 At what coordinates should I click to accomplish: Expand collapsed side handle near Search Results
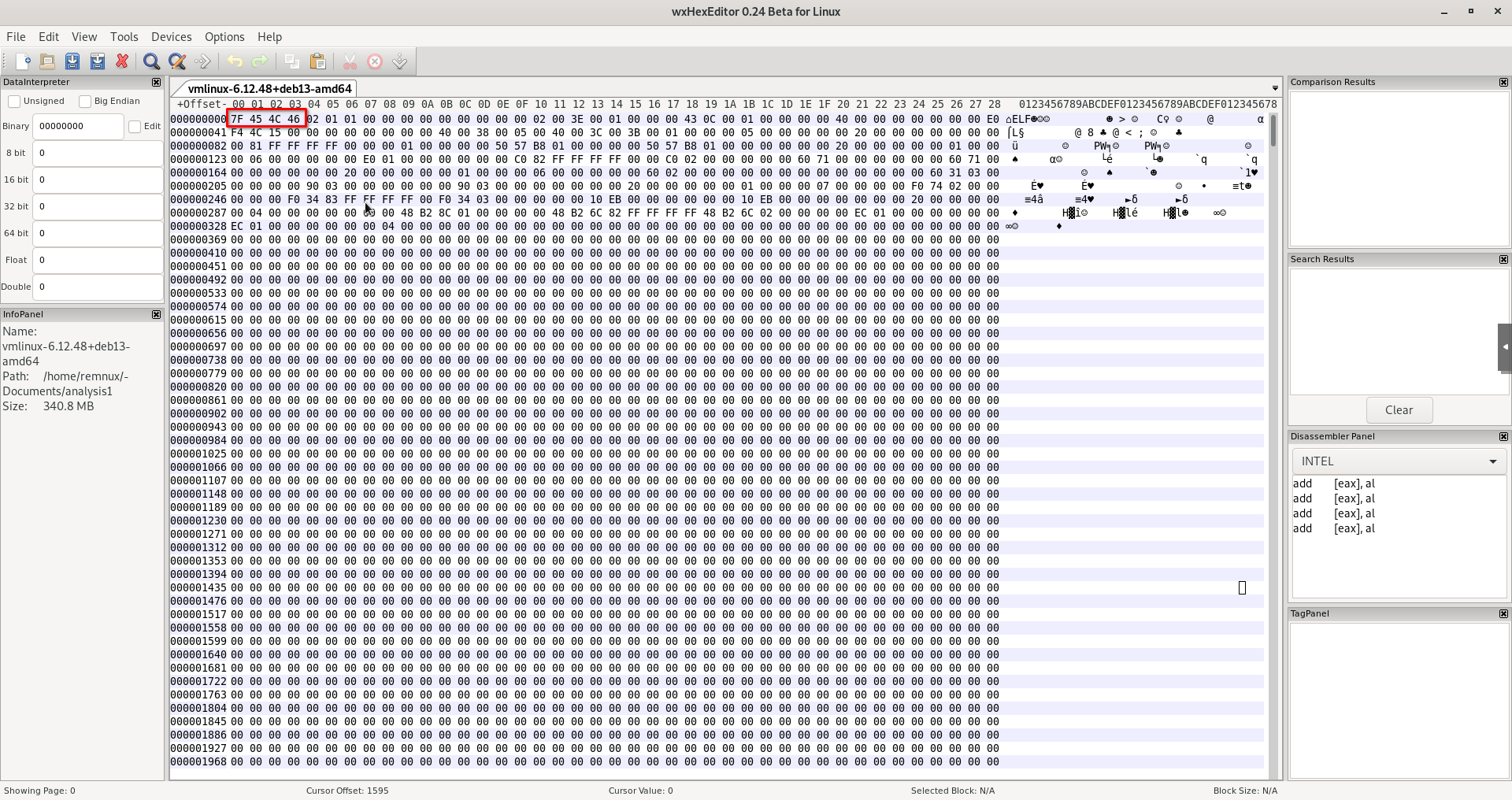tap(1505, 346)
